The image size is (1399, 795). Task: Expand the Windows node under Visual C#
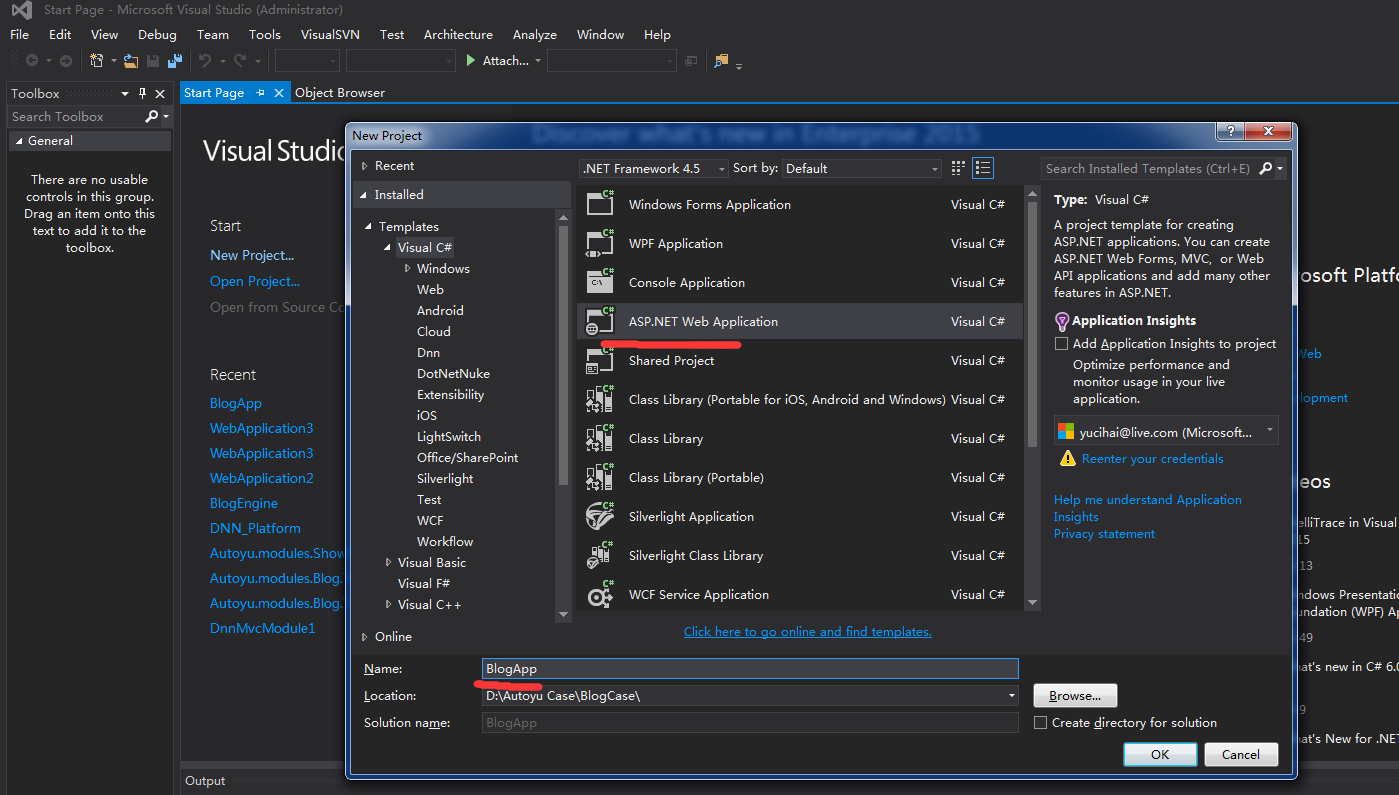coord(407,268)
